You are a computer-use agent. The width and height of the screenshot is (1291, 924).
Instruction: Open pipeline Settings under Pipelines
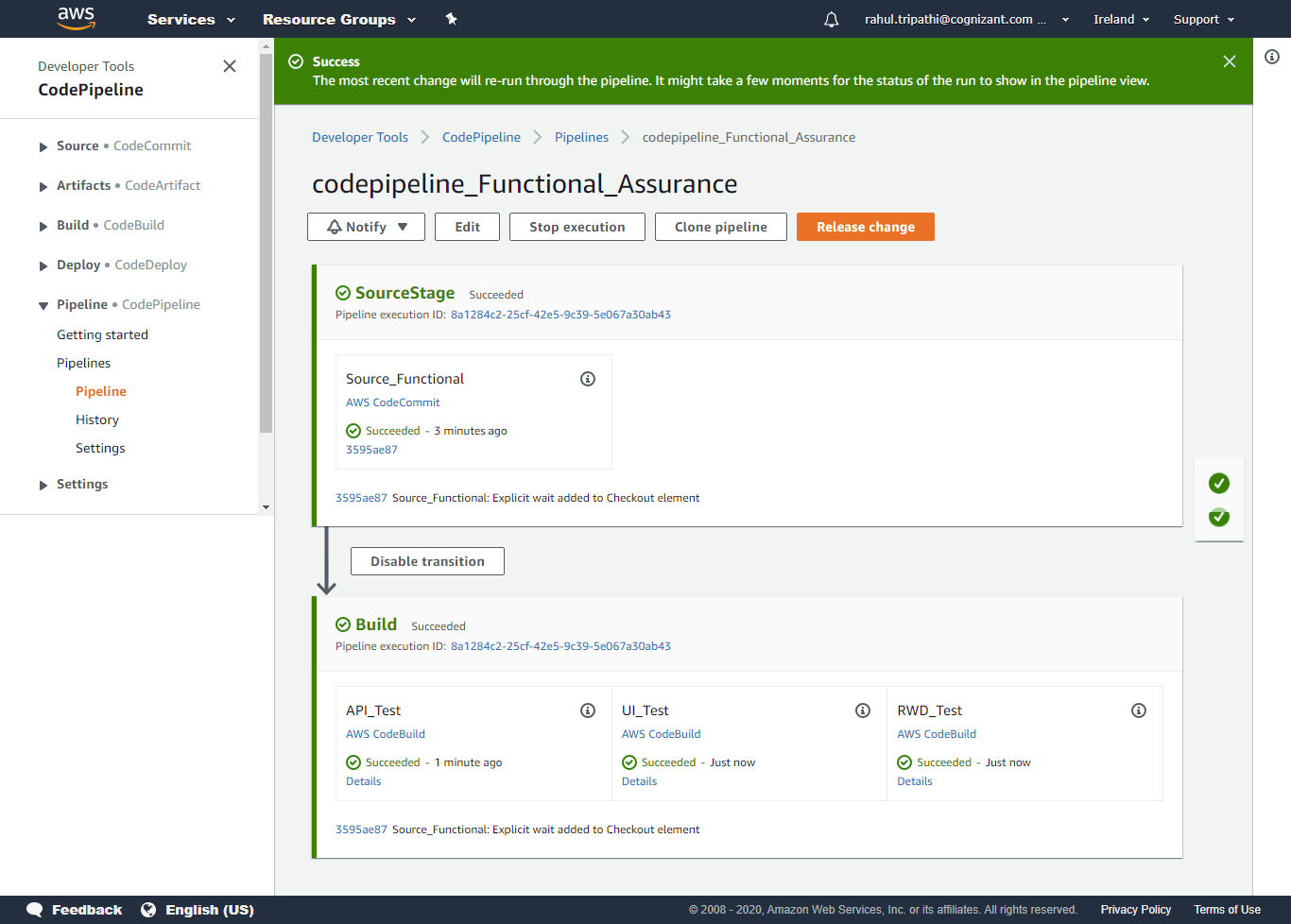pyautogui.click(x=100, y=448)
